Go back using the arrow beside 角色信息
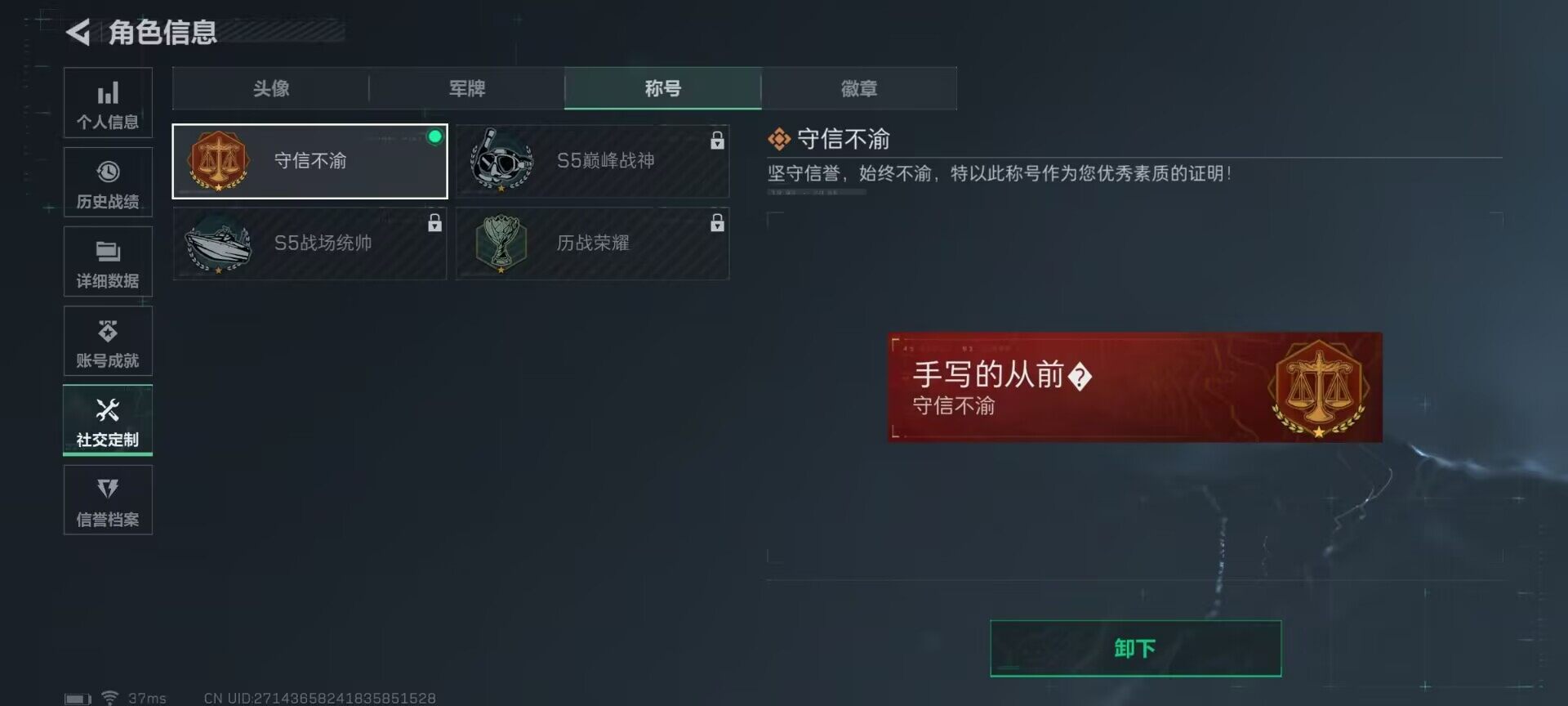The height and width of the screenshot is (706, 1568). 78,33
